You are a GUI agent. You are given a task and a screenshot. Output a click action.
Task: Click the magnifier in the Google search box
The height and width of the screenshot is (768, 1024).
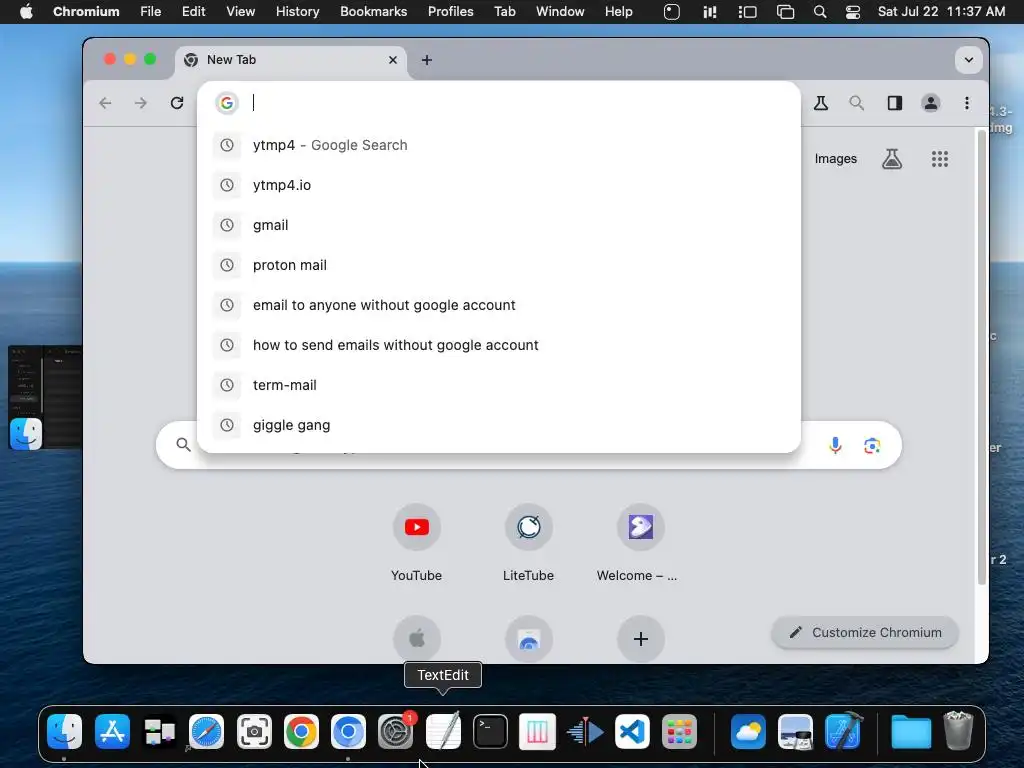(x=184, y=445)
